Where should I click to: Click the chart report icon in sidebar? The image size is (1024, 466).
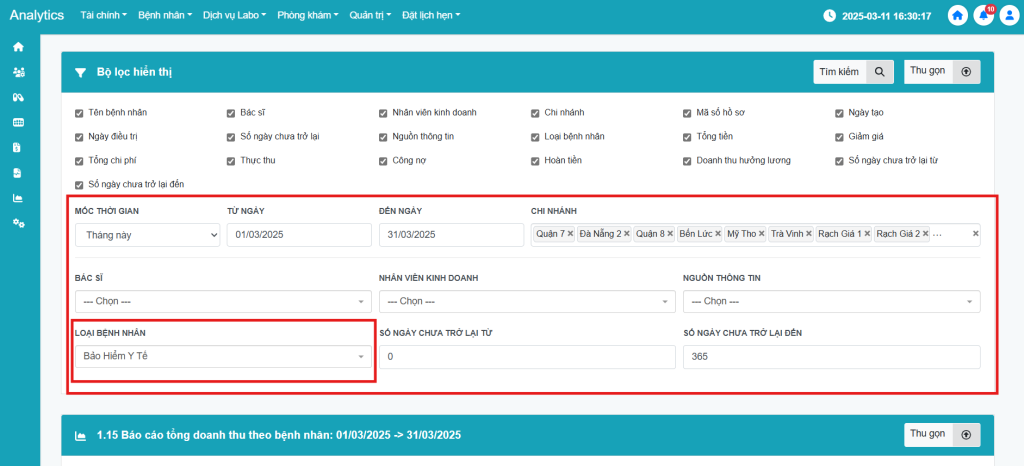coord(18,197)
